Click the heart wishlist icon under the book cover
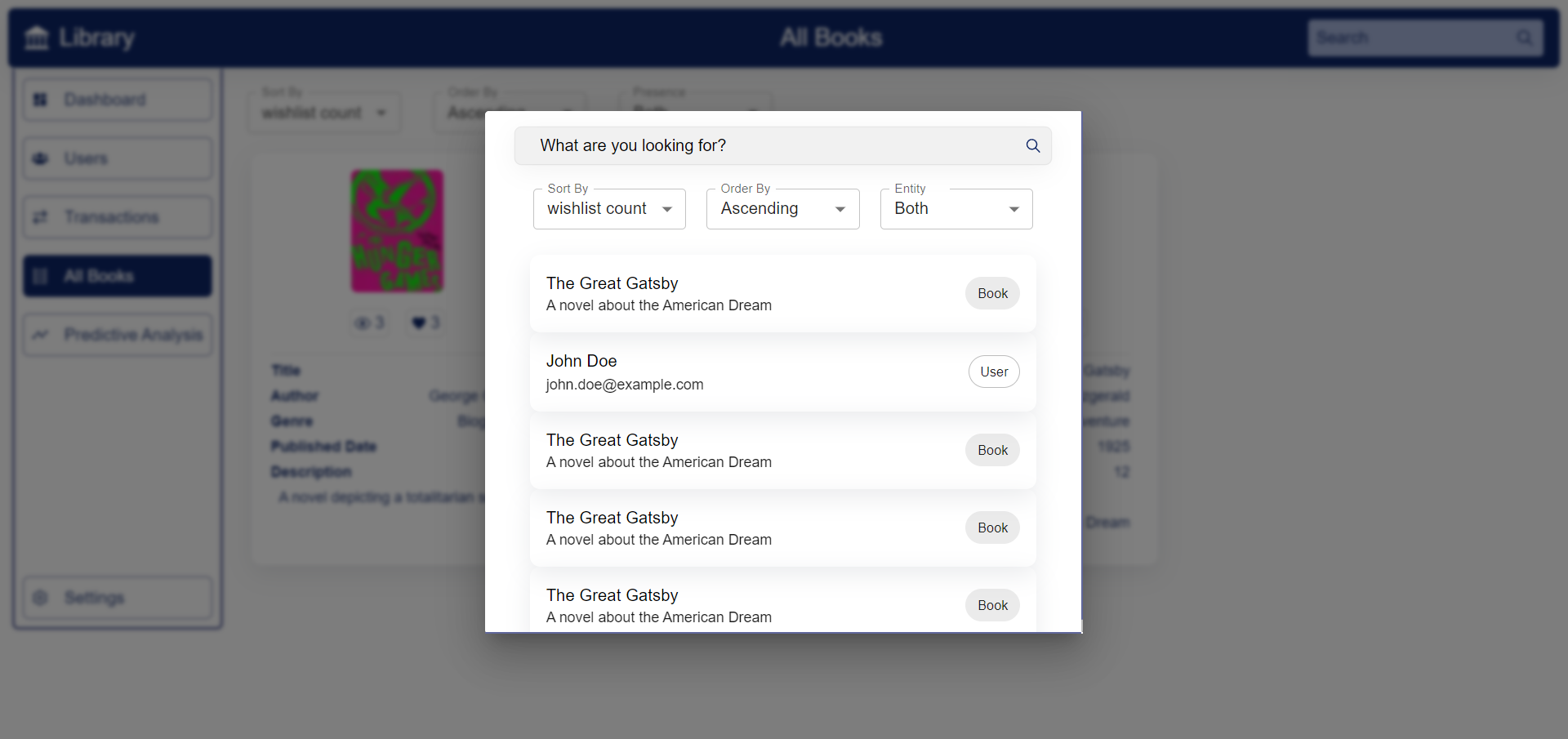 point(418,323)
